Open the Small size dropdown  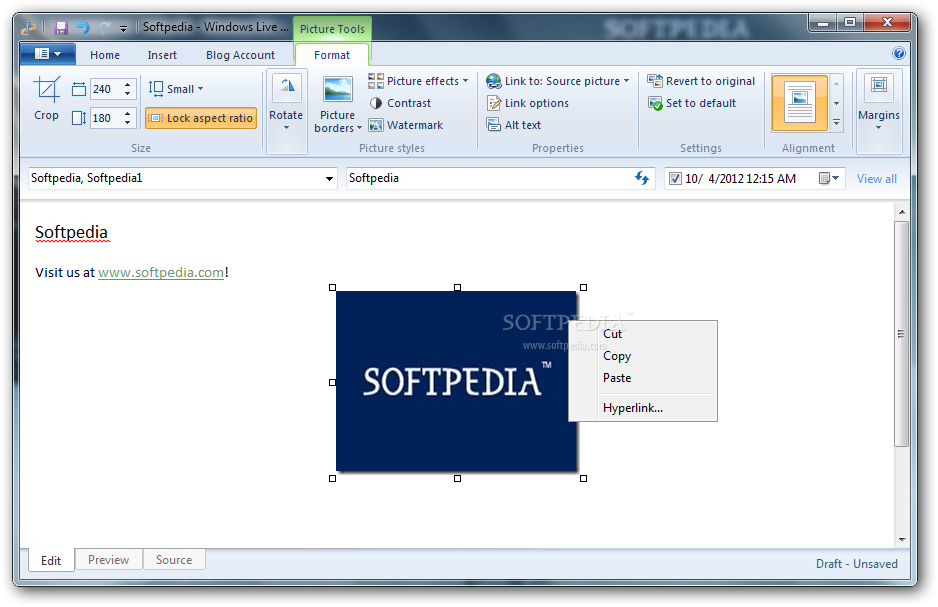tap(176, 89)
